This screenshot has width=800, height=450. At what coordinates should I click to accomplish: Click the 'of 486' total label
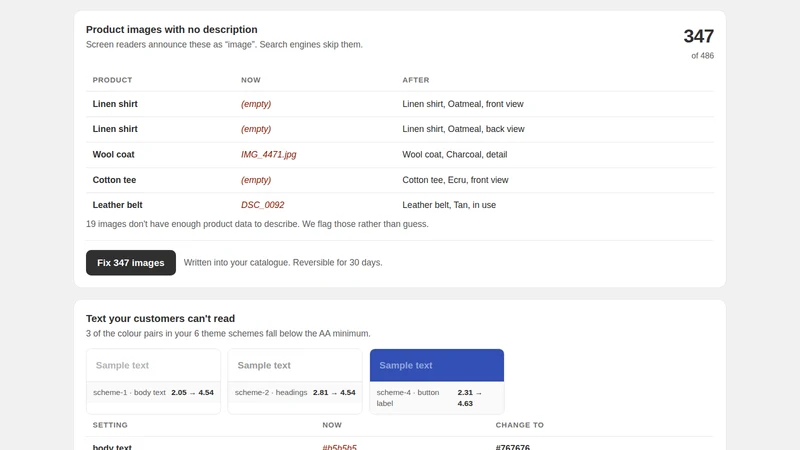pyautogui.click(x=703, y=56)
